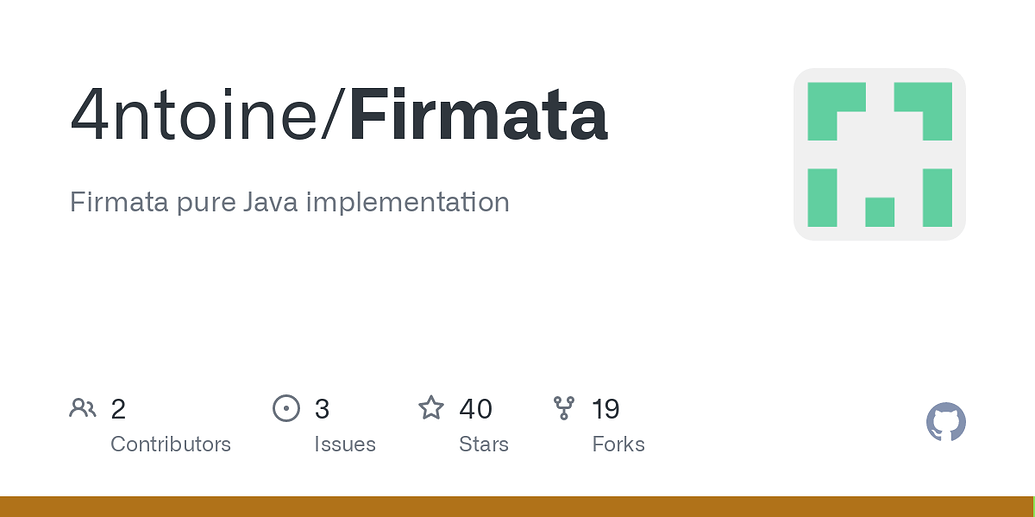Viewport: 1035px width, 517px height.
Task: Open the green identicon avatar image
Action: tap(879, 154)
